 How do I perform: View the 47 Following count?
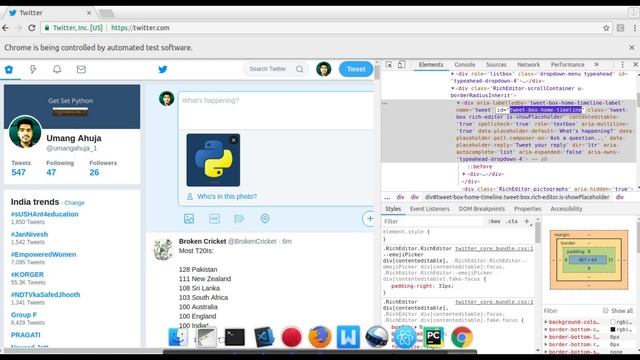click(x=51, y=172)
